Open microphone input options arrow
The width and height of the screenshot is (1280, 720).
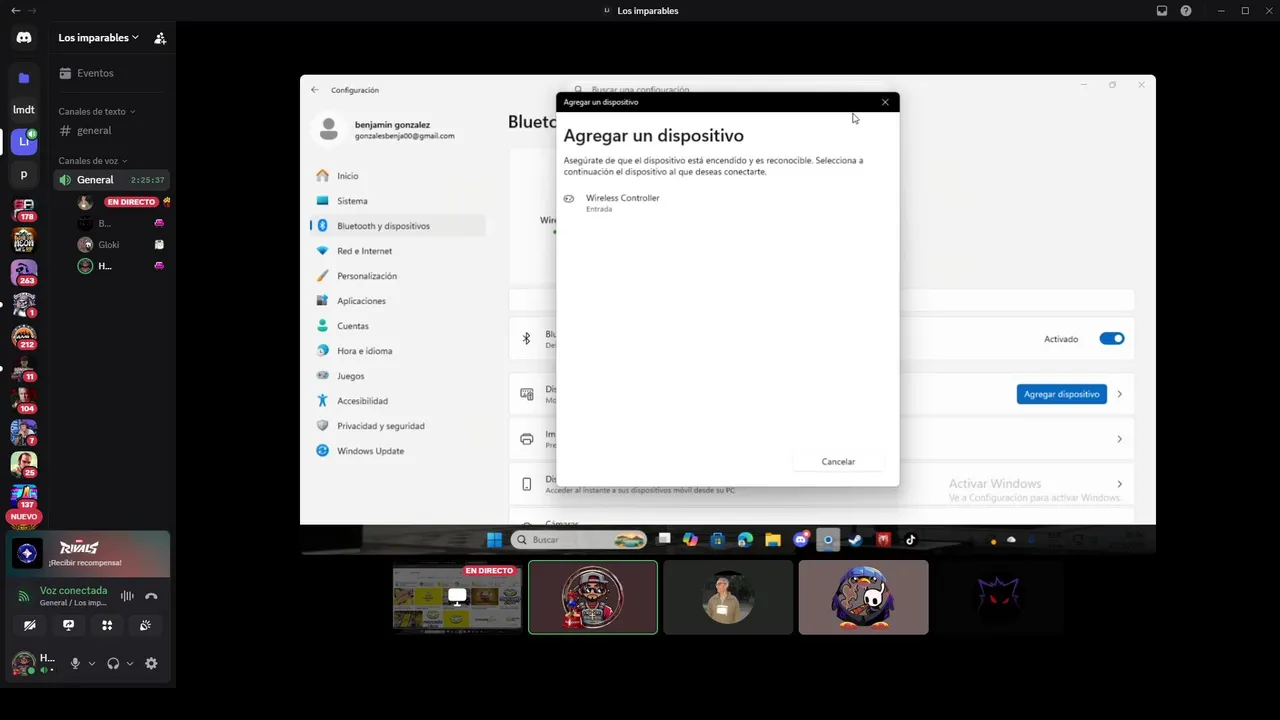click(92, 663)
